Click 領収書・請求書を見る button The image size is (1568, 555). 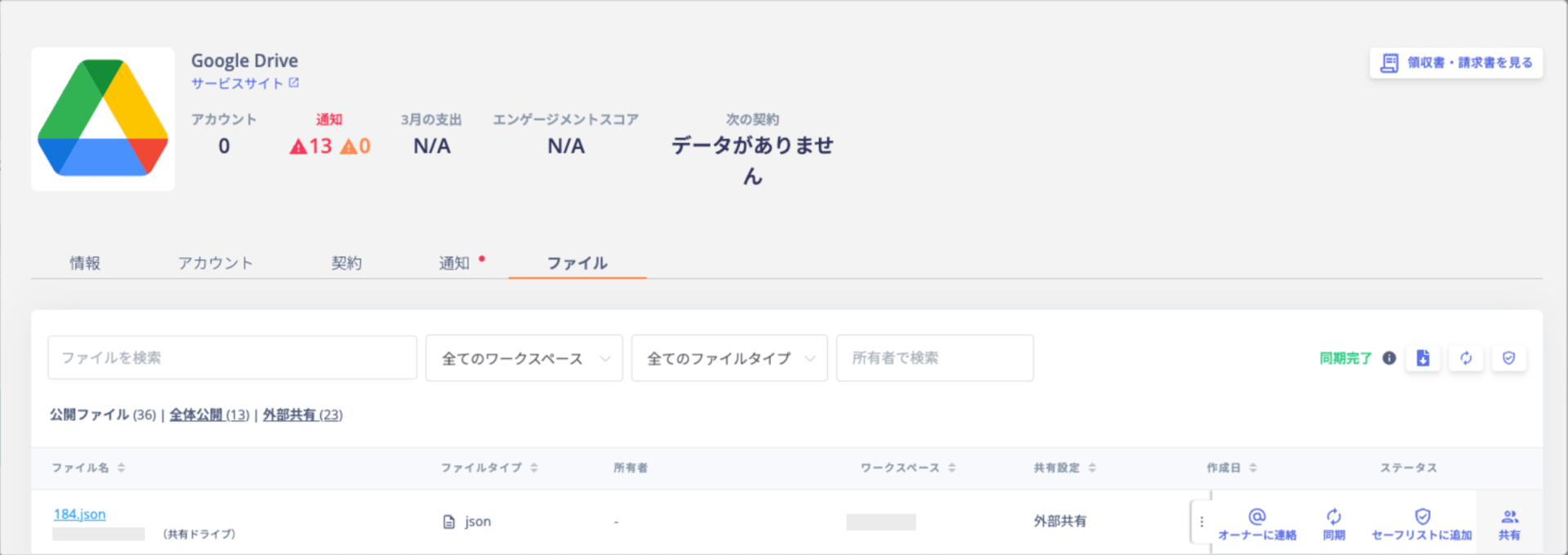point(1456,63)
